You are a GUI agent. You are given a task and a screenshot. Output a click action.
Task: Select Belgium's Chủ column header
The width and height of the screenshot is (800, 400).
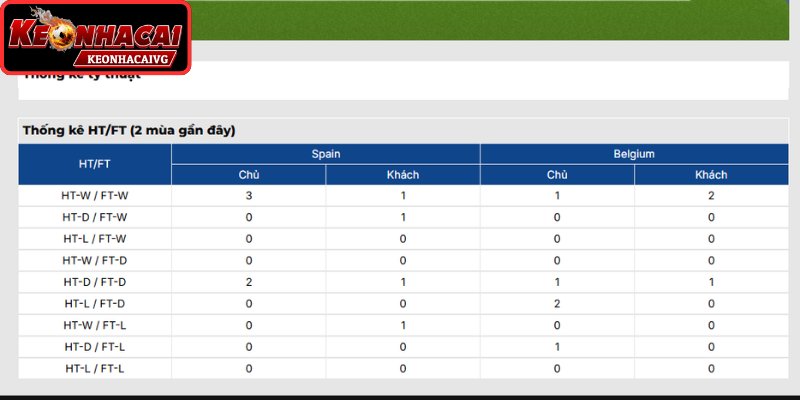[x=557, y=175]
